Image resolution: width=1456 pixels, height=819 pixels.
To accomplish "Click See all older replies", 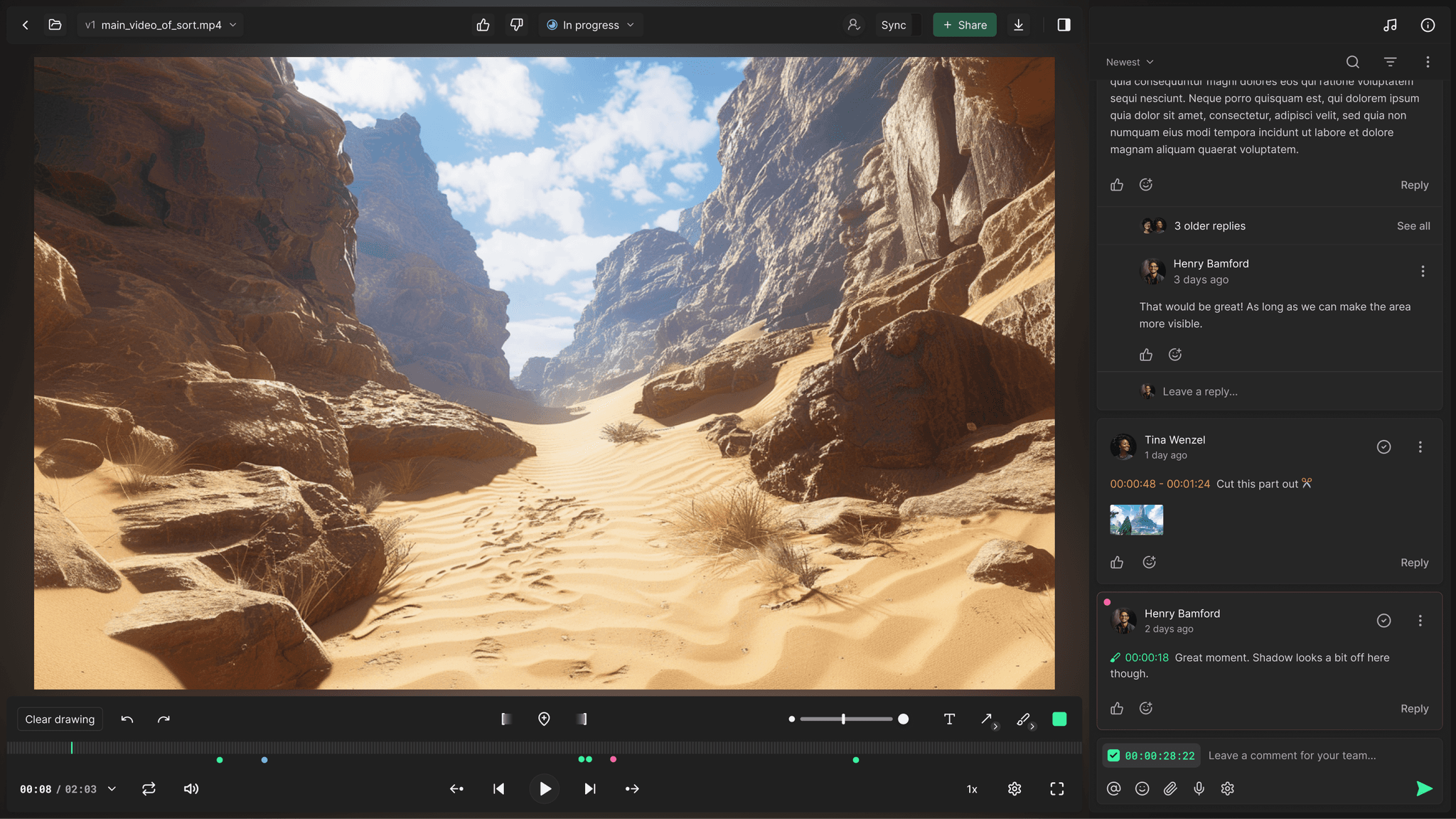I will click(x=1413, y=226).
